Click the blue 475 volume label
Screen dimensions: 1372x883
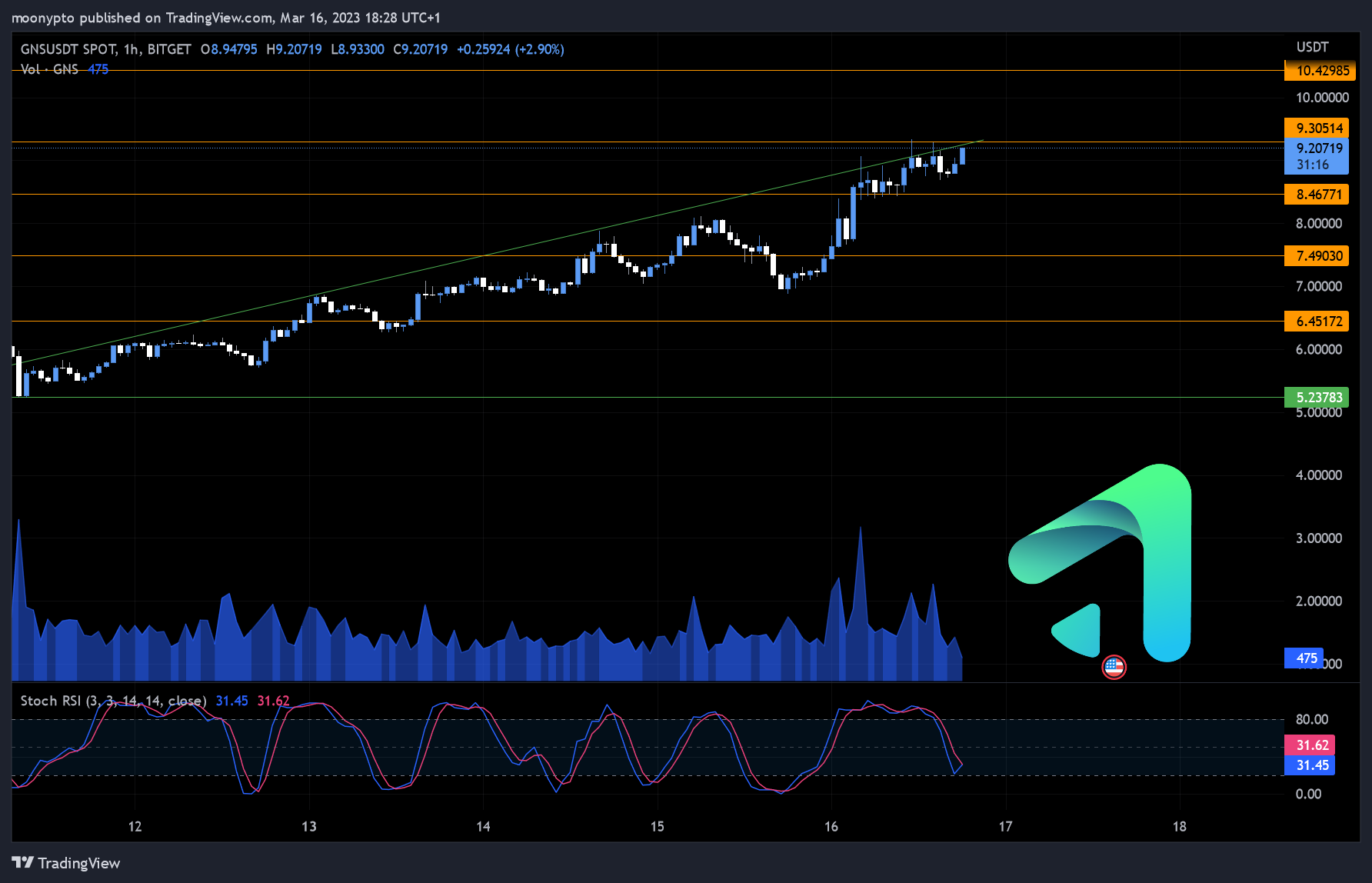[1304, 658]
